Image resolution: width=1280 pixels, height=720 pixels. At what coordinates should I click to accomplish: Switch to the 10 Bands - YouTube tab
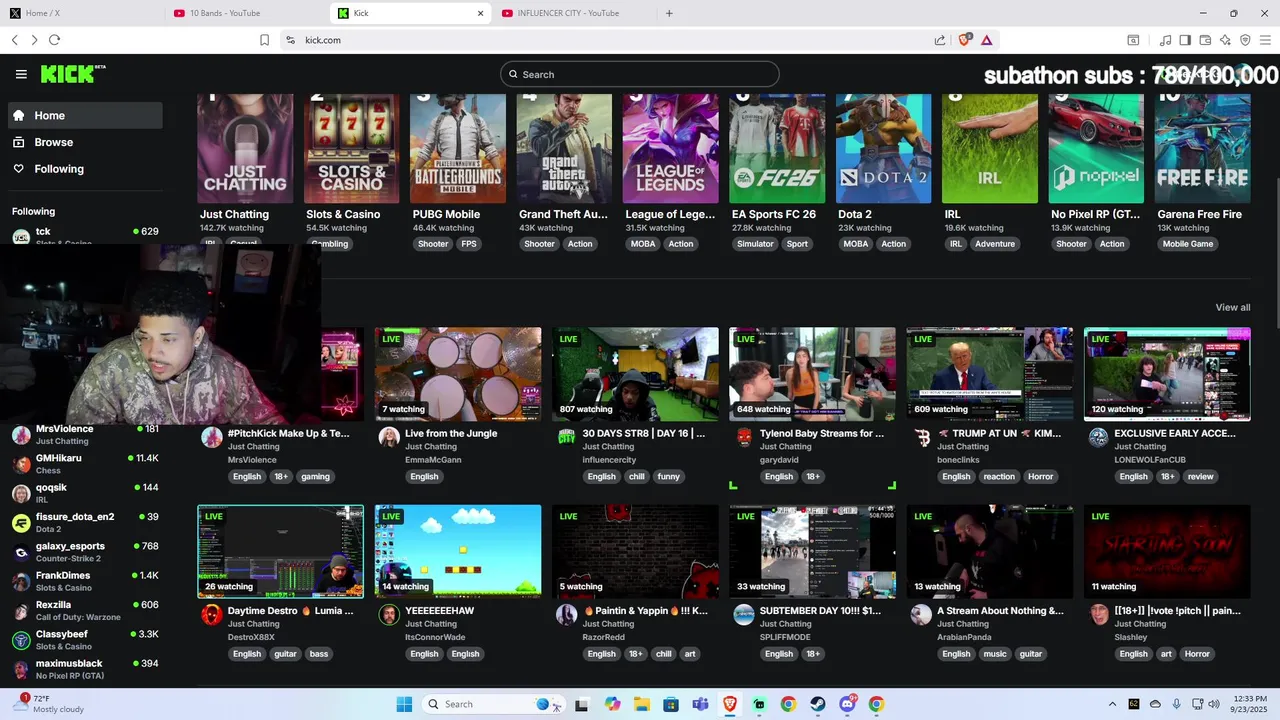coord(245,13)
